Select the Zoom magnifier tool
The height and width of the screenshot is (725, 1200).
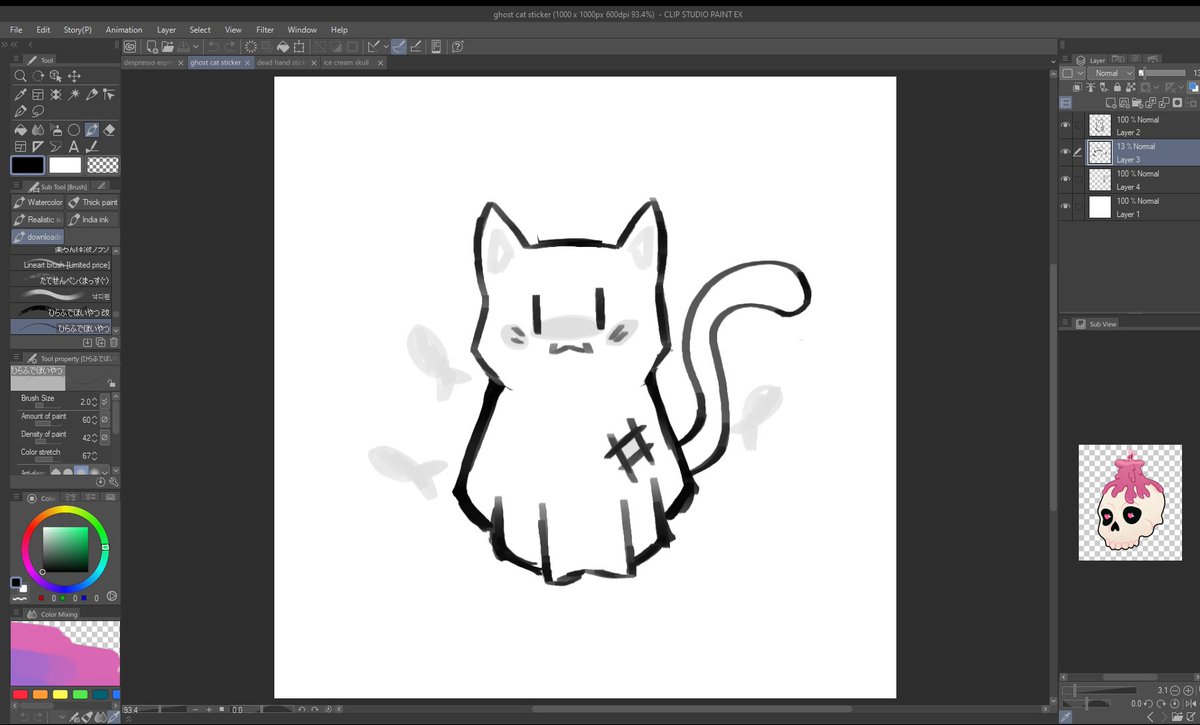click(20, 76)
